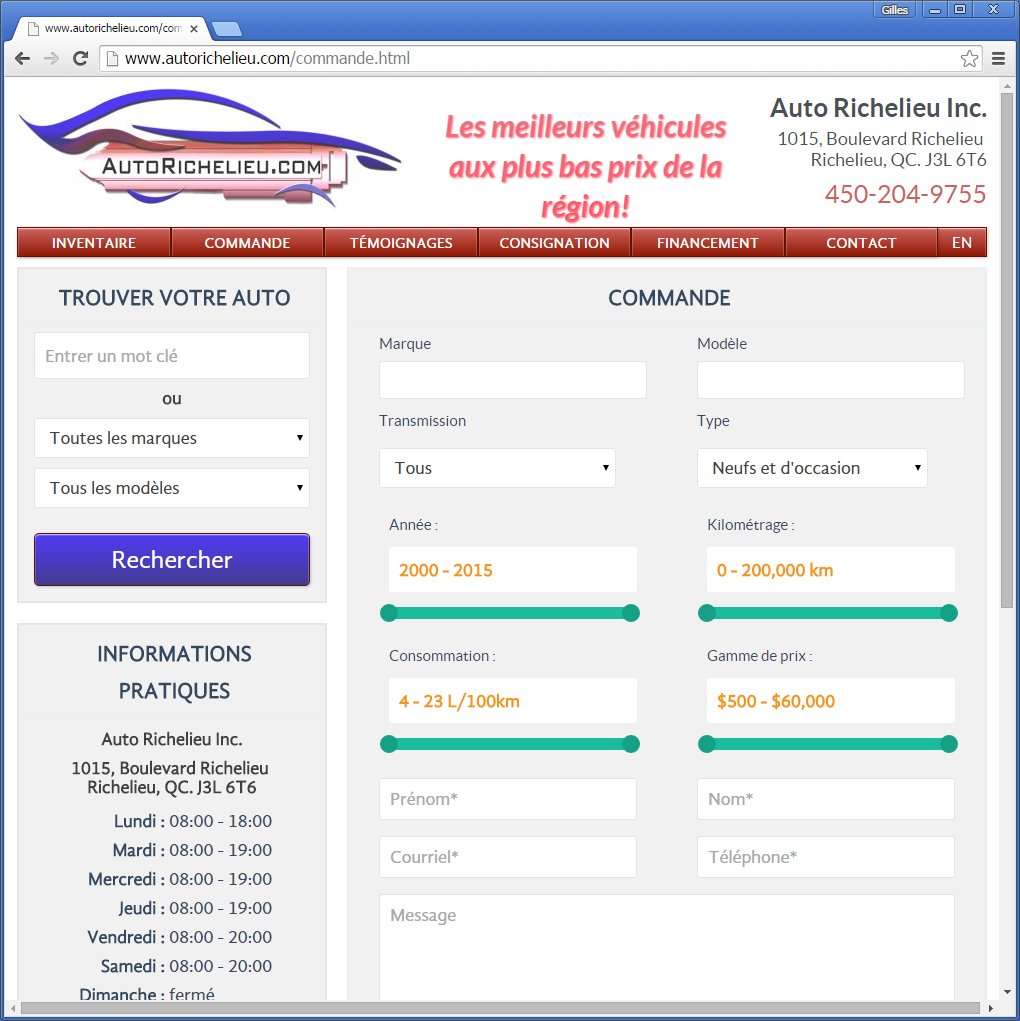1020x1021 pixels.
Task: Click the 'Lundi : 08:00 - 18:00' hours line
Action: [193, 821]
